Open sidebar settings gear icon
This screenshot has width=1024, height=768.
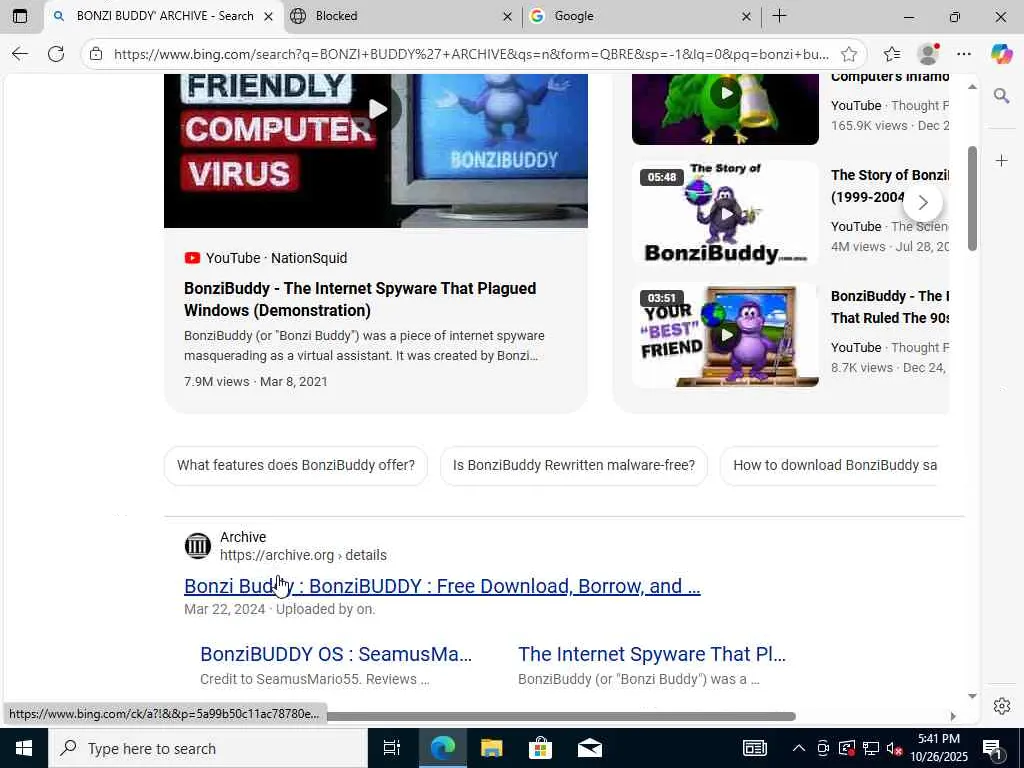click(1002, 706)
